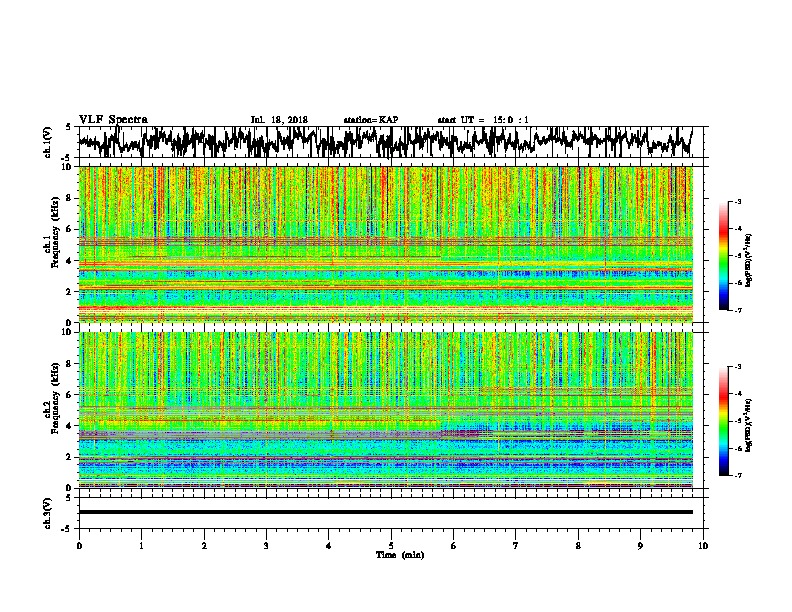Click inside the ch.2 frequency spectrogram panel
This screenshot has height=612, width=792.
386,410
